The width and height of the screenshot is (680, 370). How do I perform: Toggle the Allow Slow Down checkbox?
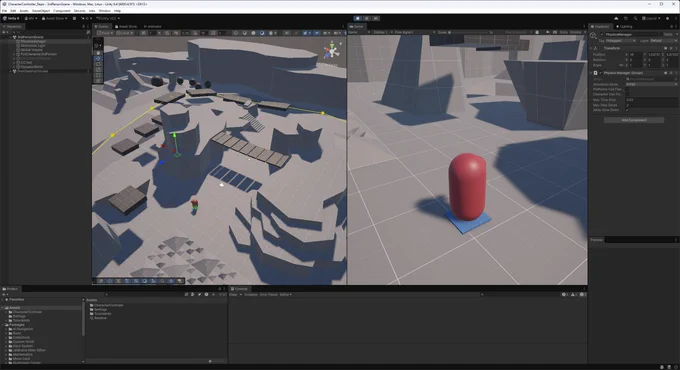click(628, 110)
